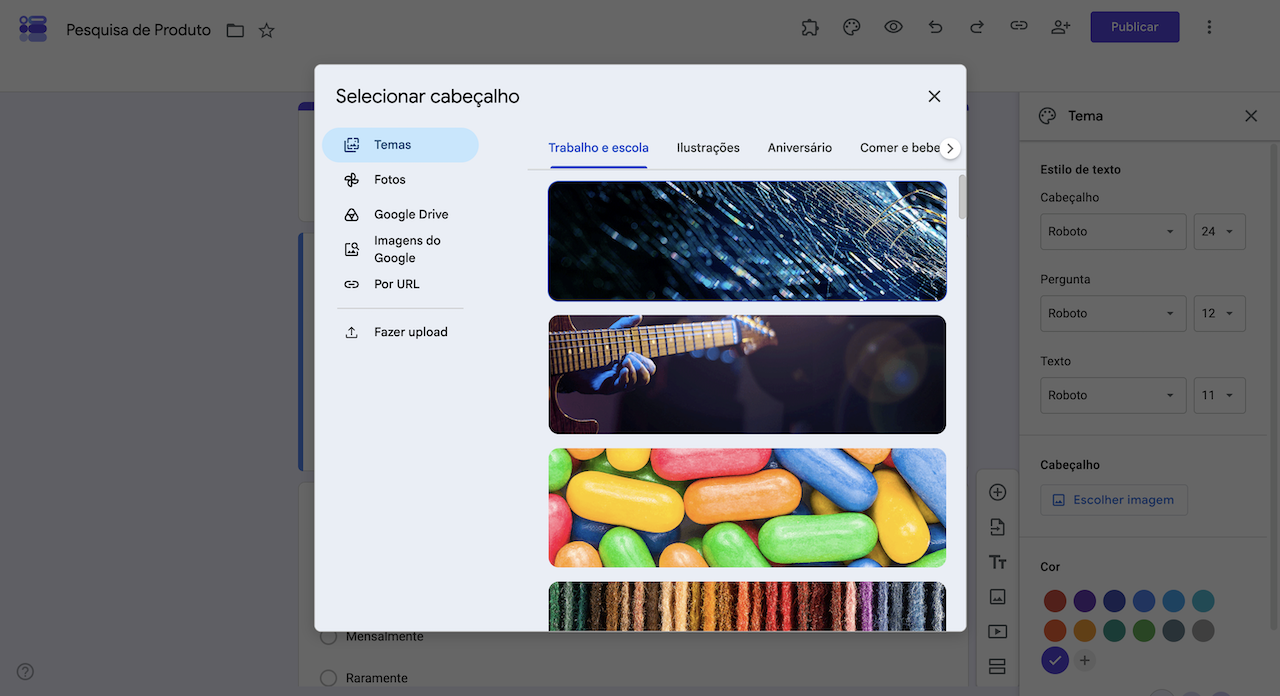Open Texto font Roboto dropdown
The image size is (1280, 696).
tap(1113, 396)
